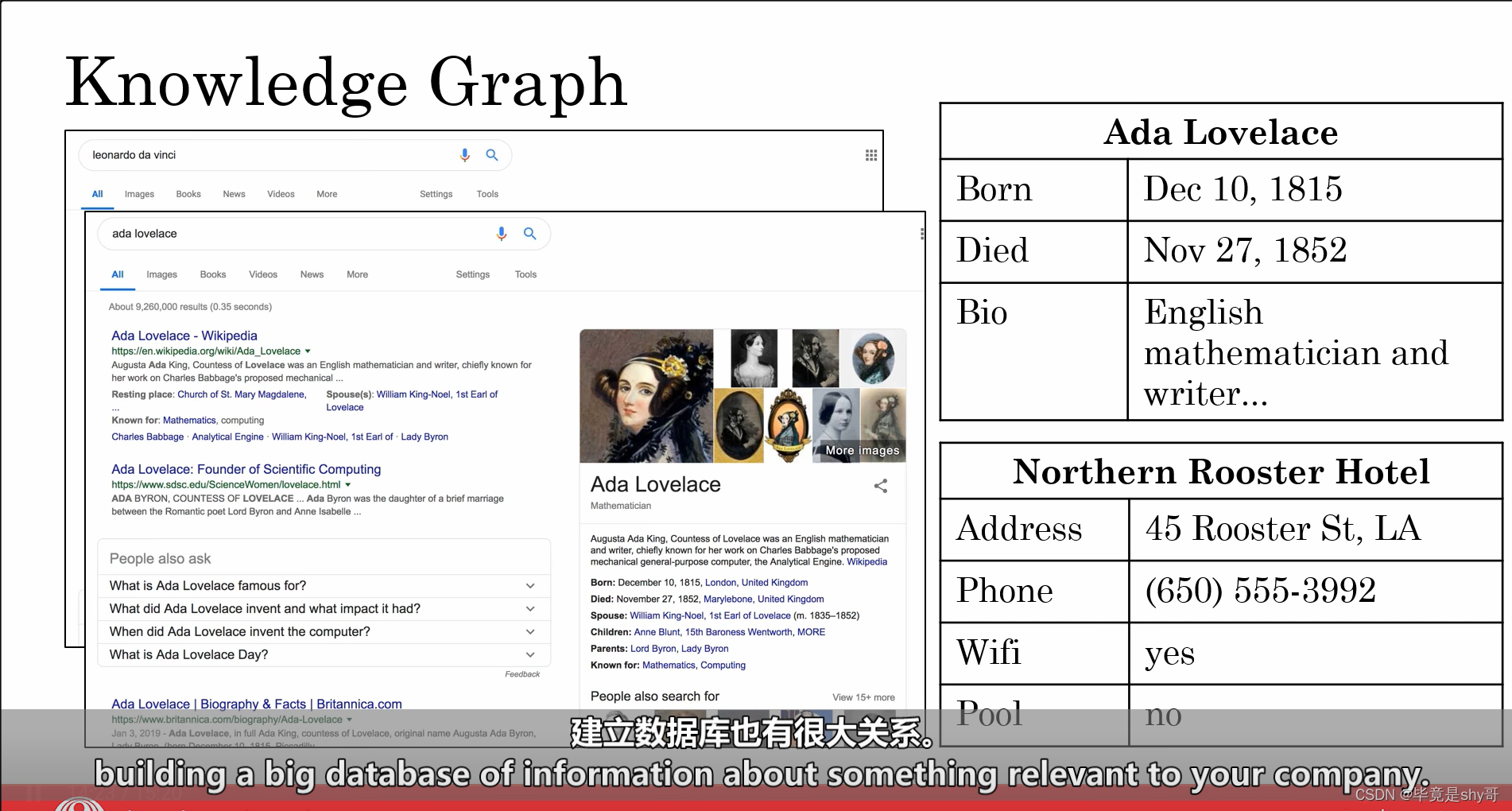The width and height of the screenshot is (1512, 811).
Task: Select Videos tab in ada lovelace results
Action: pos(263,274)
